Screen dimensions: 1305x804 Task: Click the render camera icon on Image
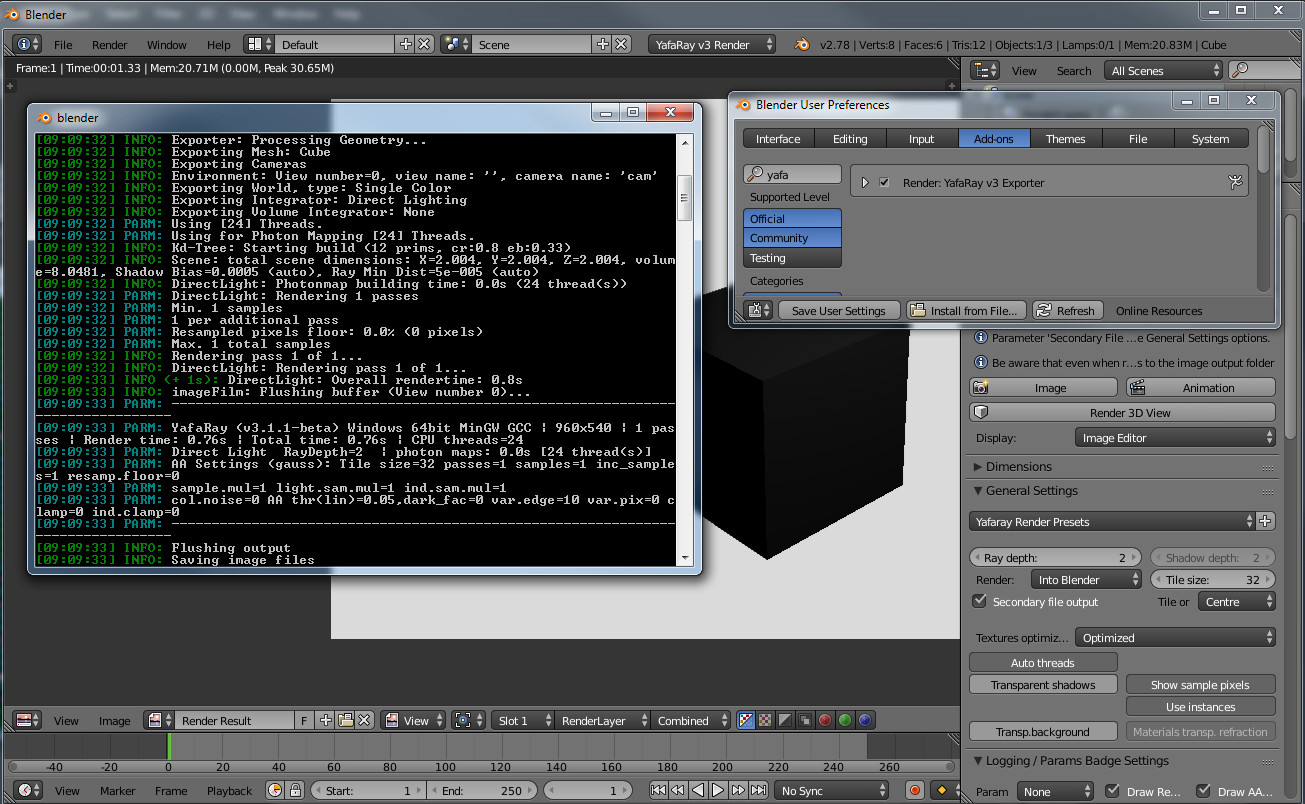pos(981,387)
